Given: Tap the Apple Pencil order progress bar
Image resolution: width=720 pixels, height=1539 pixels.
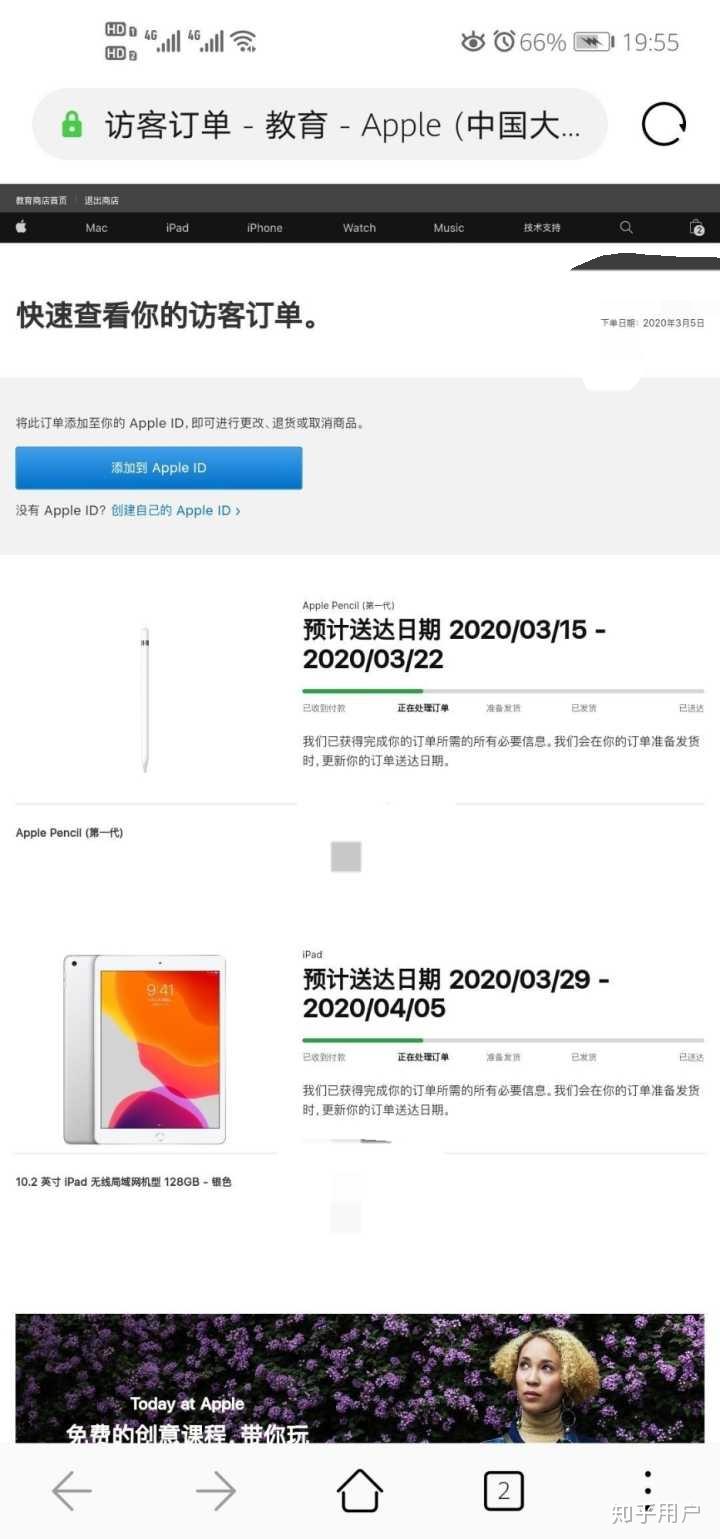Looking at the screenshot, I should coord(503,691).
